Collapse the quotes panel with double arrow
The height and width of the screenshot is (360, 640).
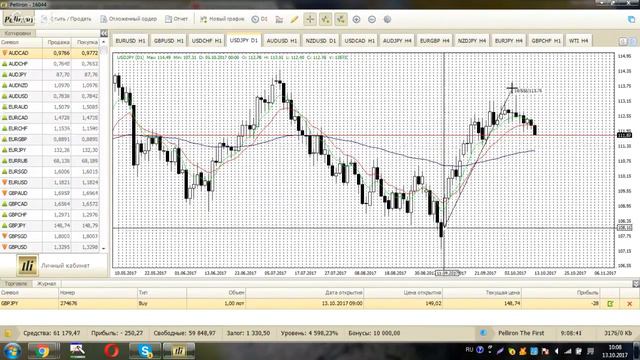tap(104, 33)
